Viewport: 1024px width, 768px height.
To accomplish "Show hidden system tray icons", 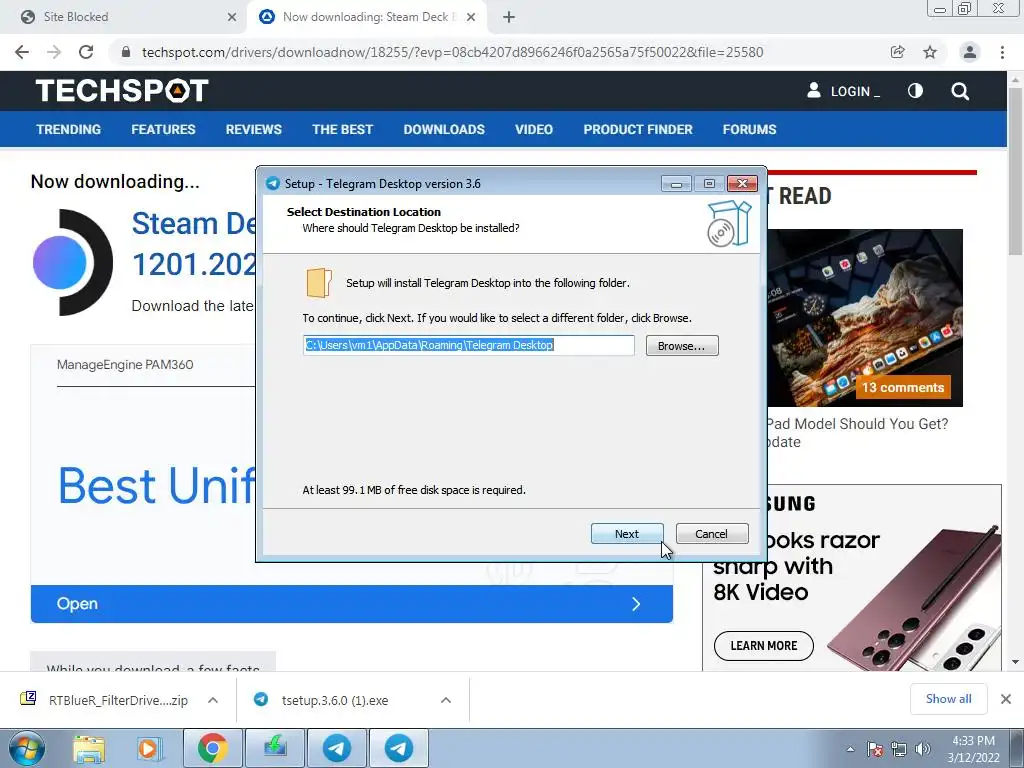I will pyautogui.click(x=850, y=749).
